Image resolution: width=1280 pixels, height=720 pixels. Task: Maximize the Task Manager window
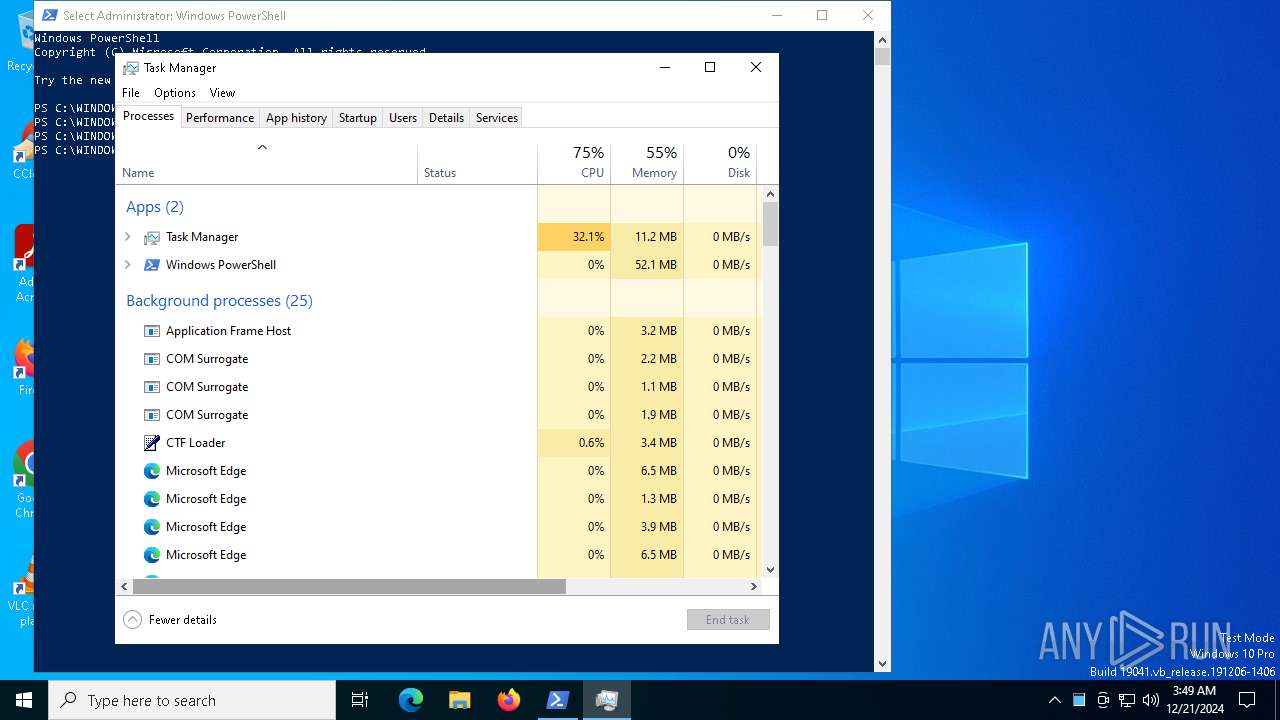tap(710, 67)
